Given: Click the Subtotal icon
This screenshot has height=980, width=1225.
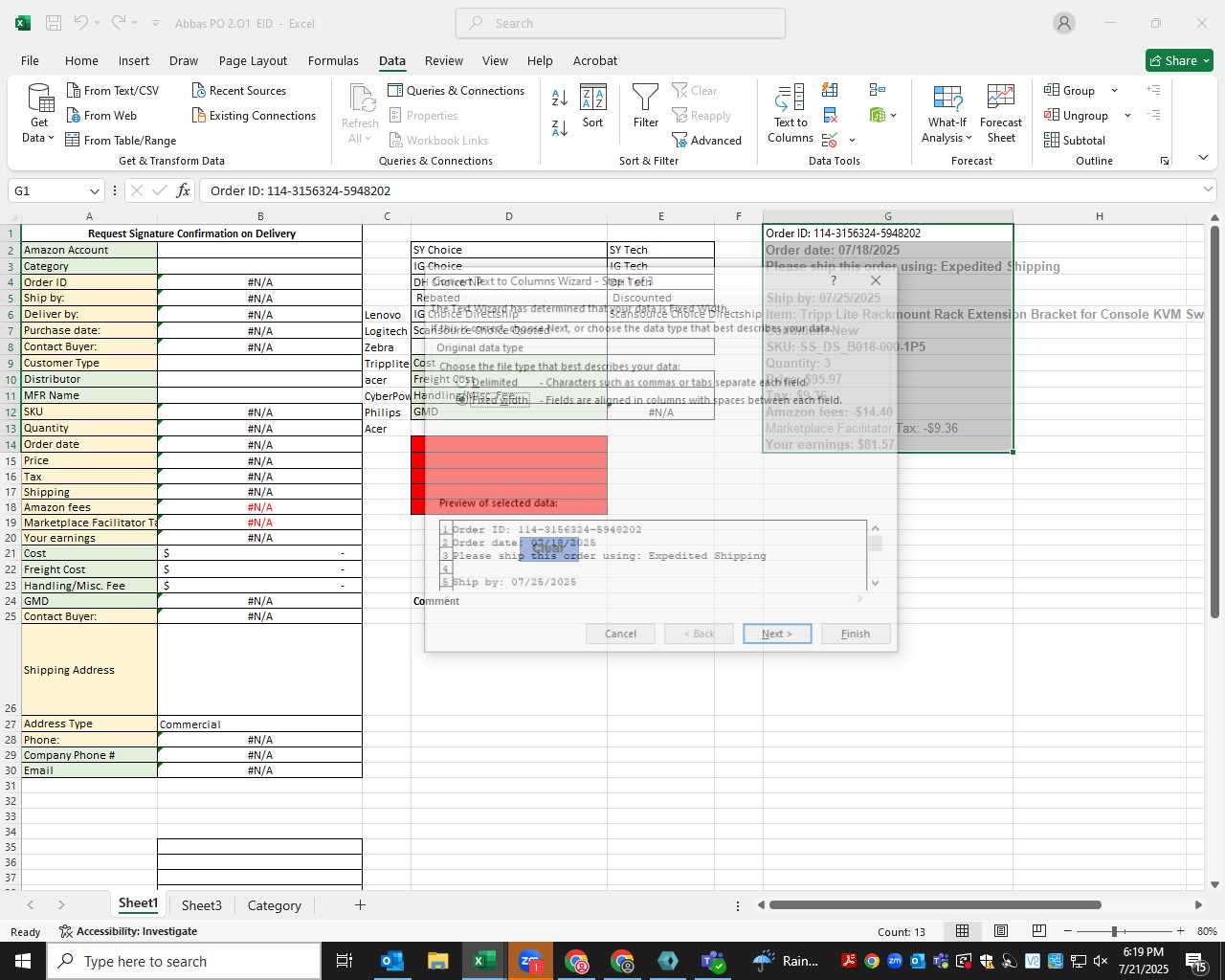Looking at the screenshot, I should coord(1075,140).
